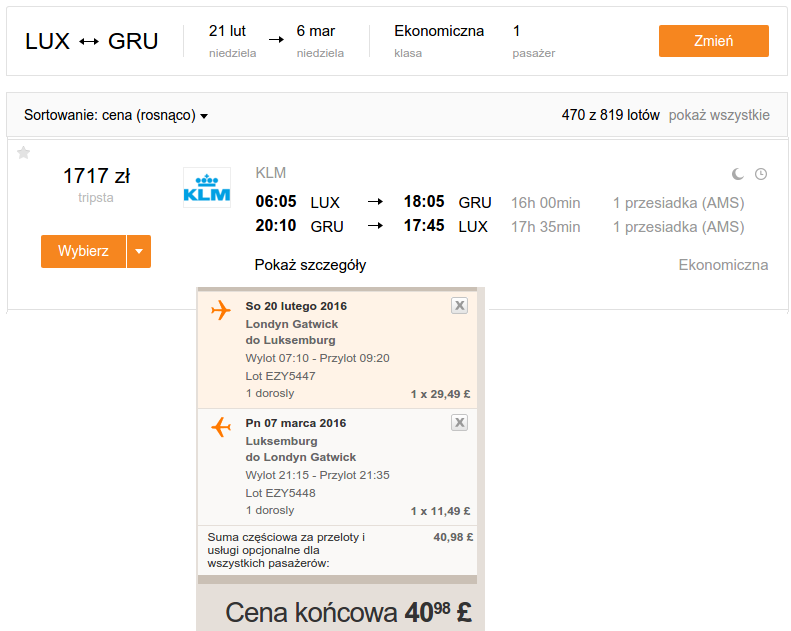Click the Cena końcowa 40.98 £ total

click(x=348, y=612)
